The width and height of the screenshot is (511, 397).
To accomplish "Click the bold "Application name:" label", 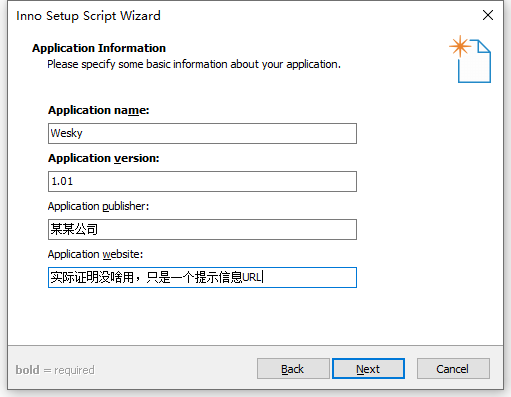I will coord(99,110).
